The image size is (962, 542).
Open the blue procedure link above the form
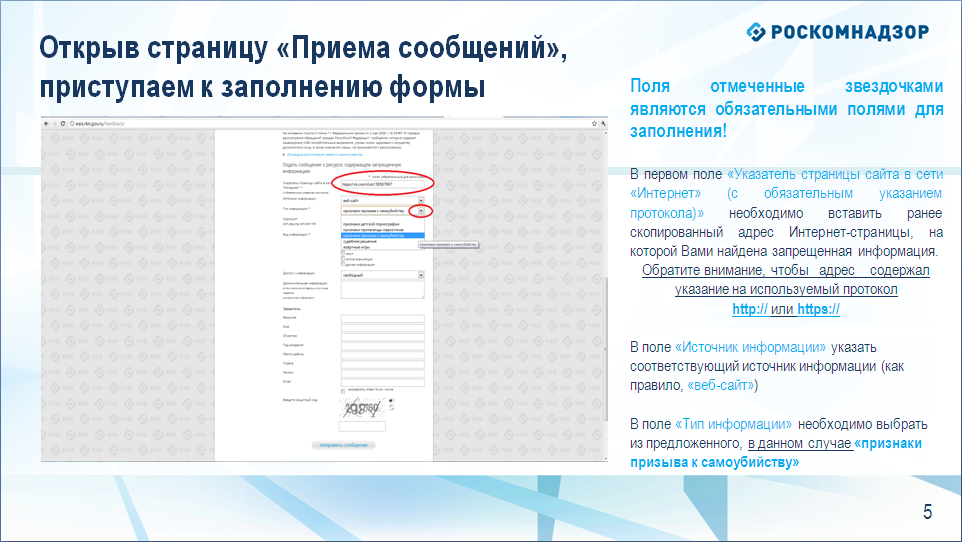click(325, 155)
